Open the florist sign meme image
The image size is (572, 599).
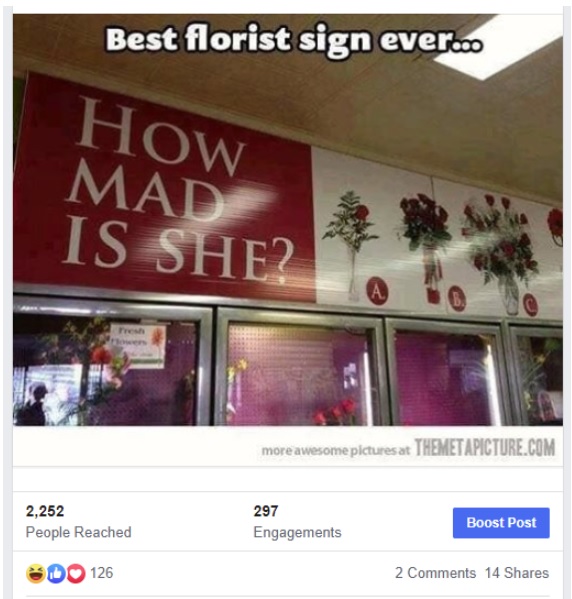coord(288,240)
